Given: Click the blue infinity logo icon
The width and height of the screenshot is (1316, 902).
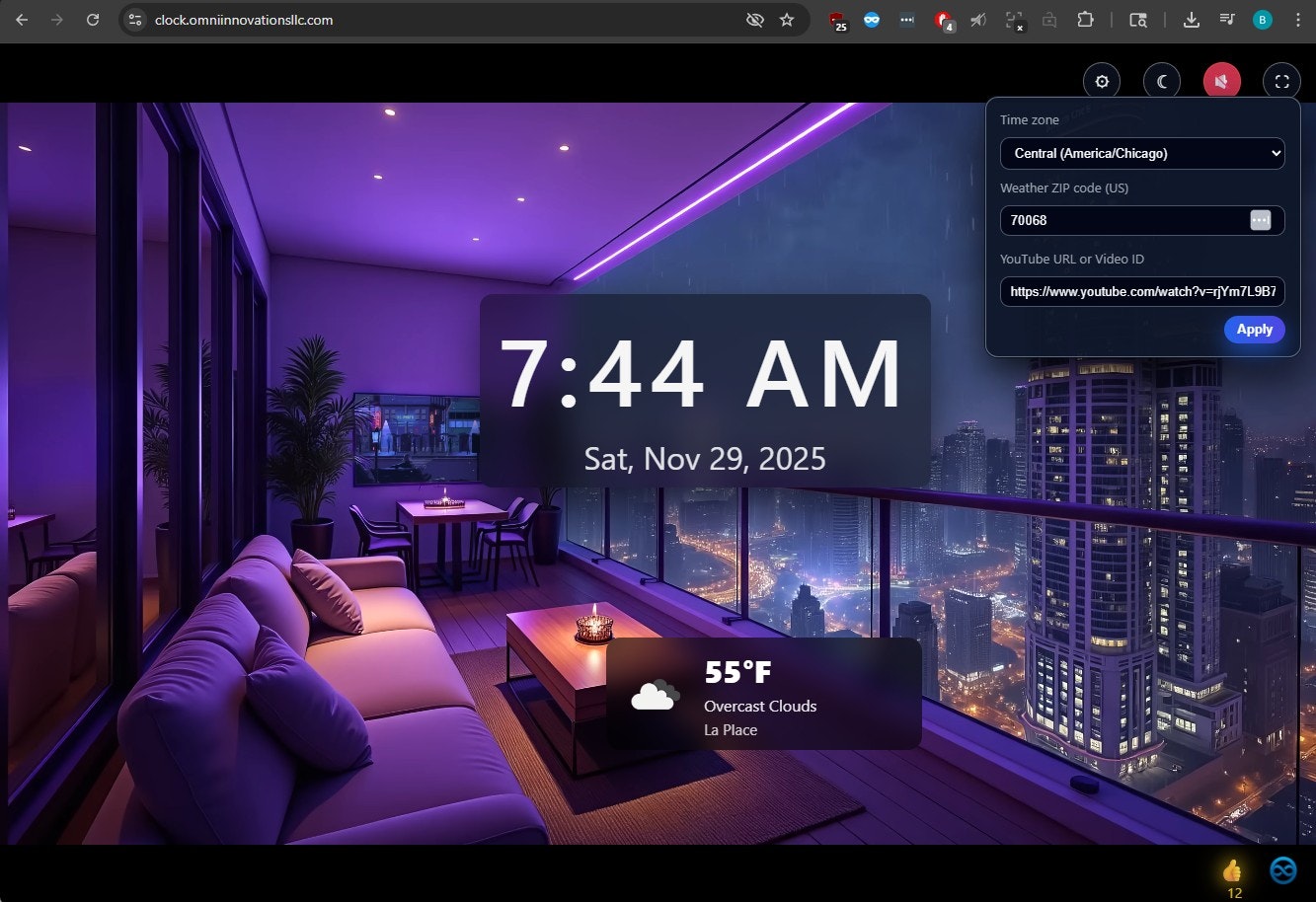Looking at the screenshot, I should pos(1282,869).
